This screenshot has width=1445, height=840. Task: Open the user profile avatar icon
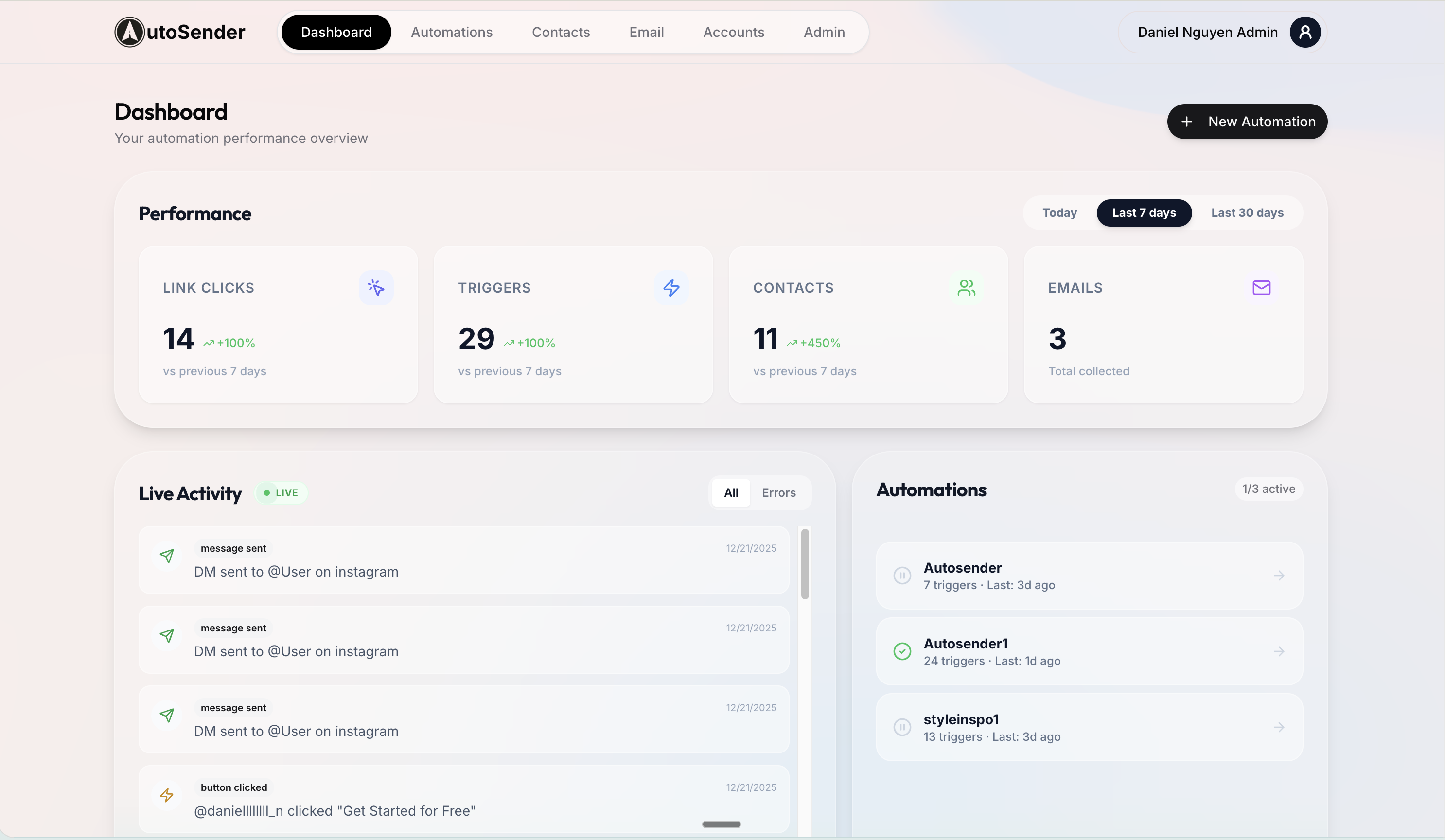pyautogui.click(x=1304, y=32)
